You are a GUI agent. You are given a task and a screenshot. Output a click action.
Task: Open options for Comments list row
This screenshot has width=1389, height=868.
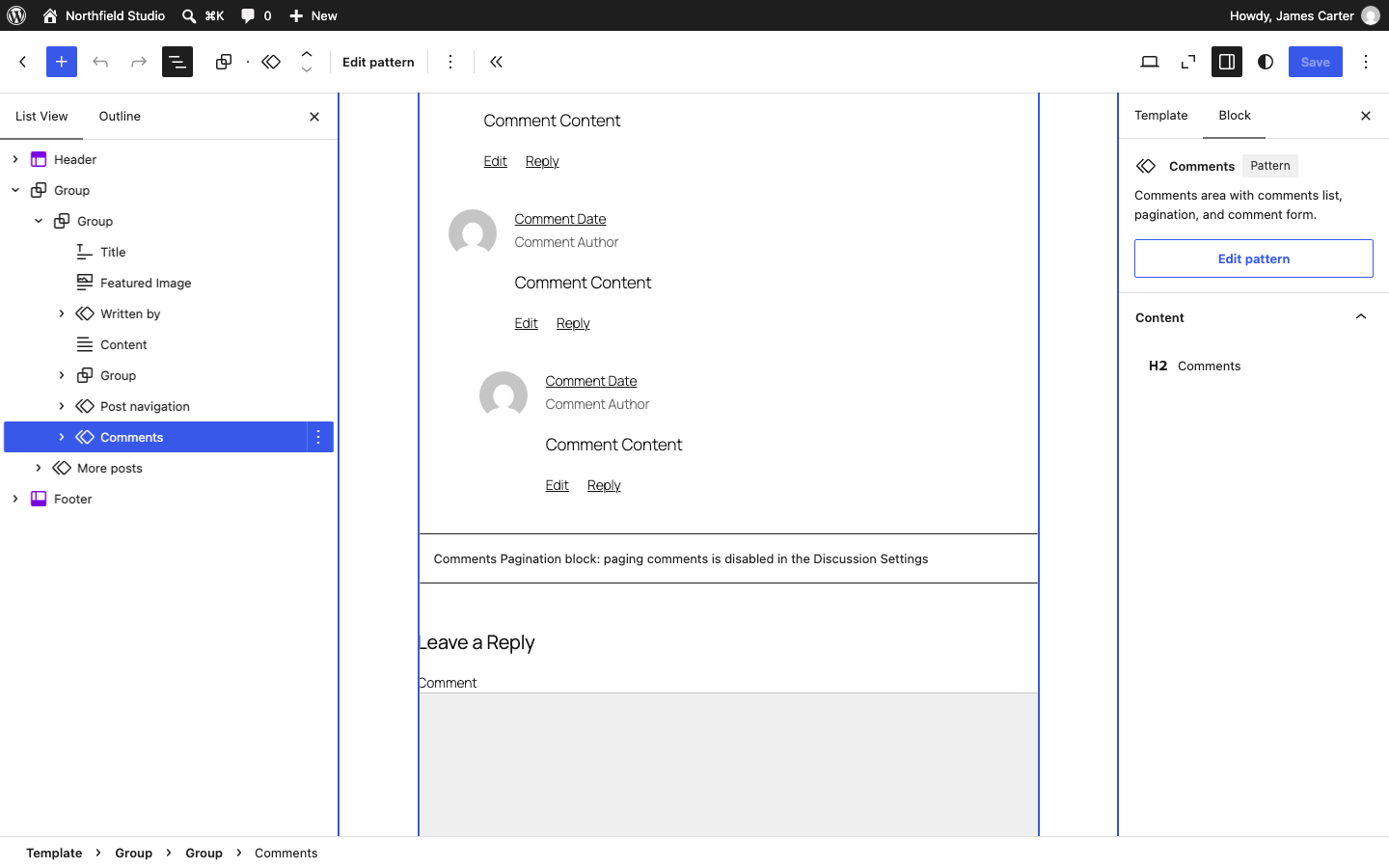click(x=319, y=437)
